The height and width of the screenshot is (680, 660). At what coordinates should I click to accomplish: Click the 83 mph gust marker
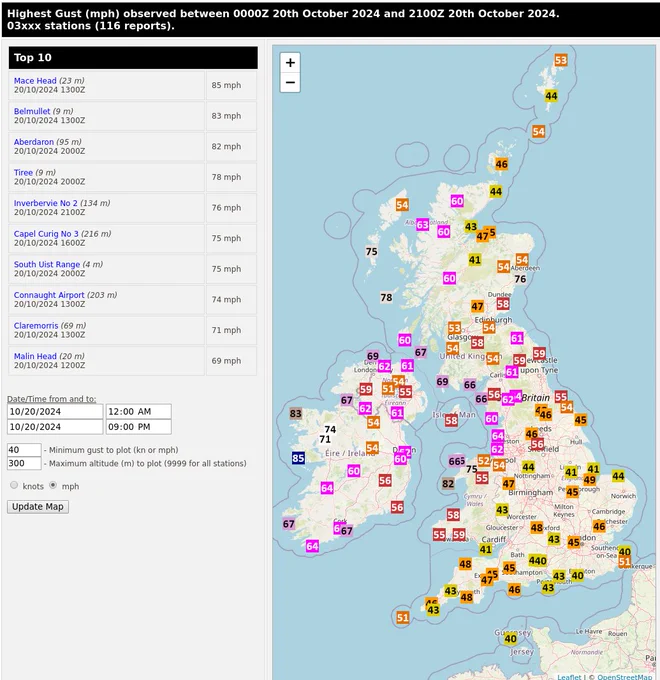tap(295, 414)
